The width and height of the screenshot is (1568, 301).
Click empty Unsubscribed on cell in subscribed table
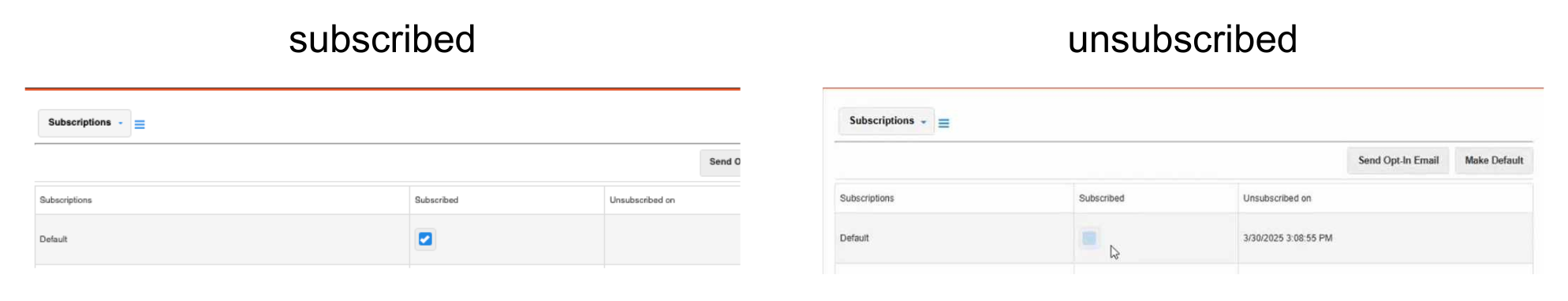point(672,239)
